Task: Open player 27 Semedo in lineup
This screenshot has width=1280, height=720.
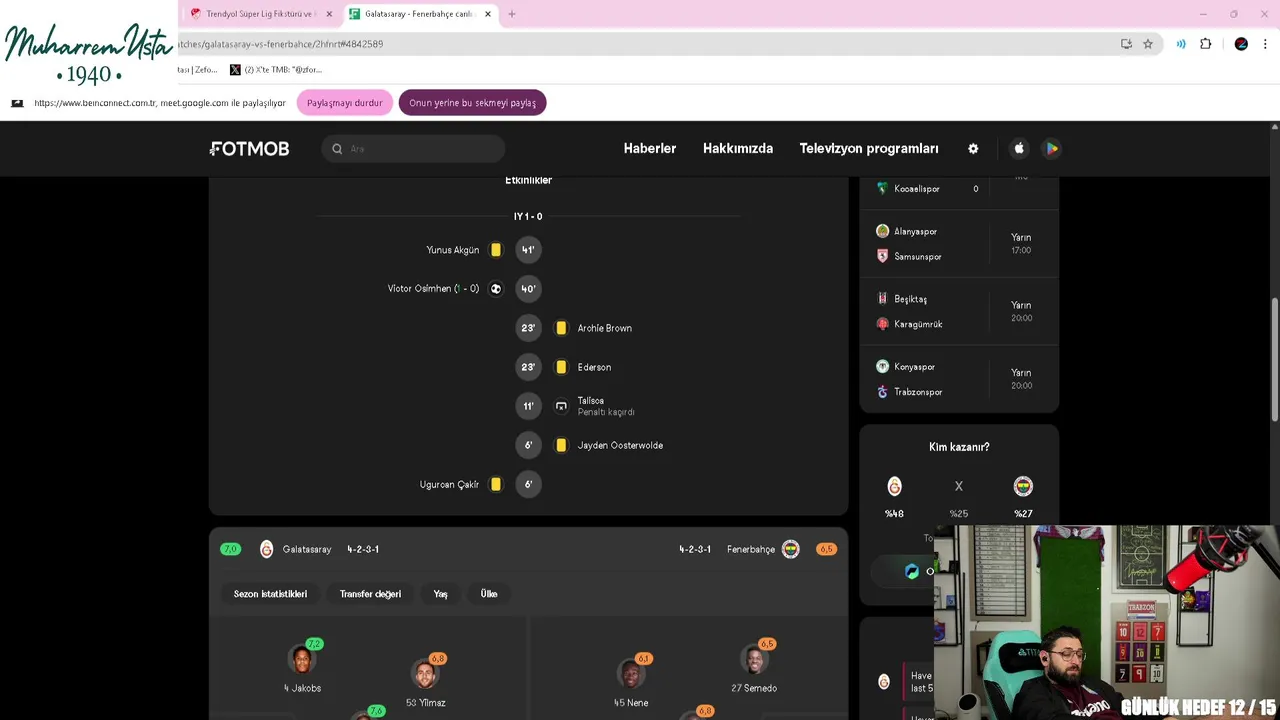Action: coord(754,668)
